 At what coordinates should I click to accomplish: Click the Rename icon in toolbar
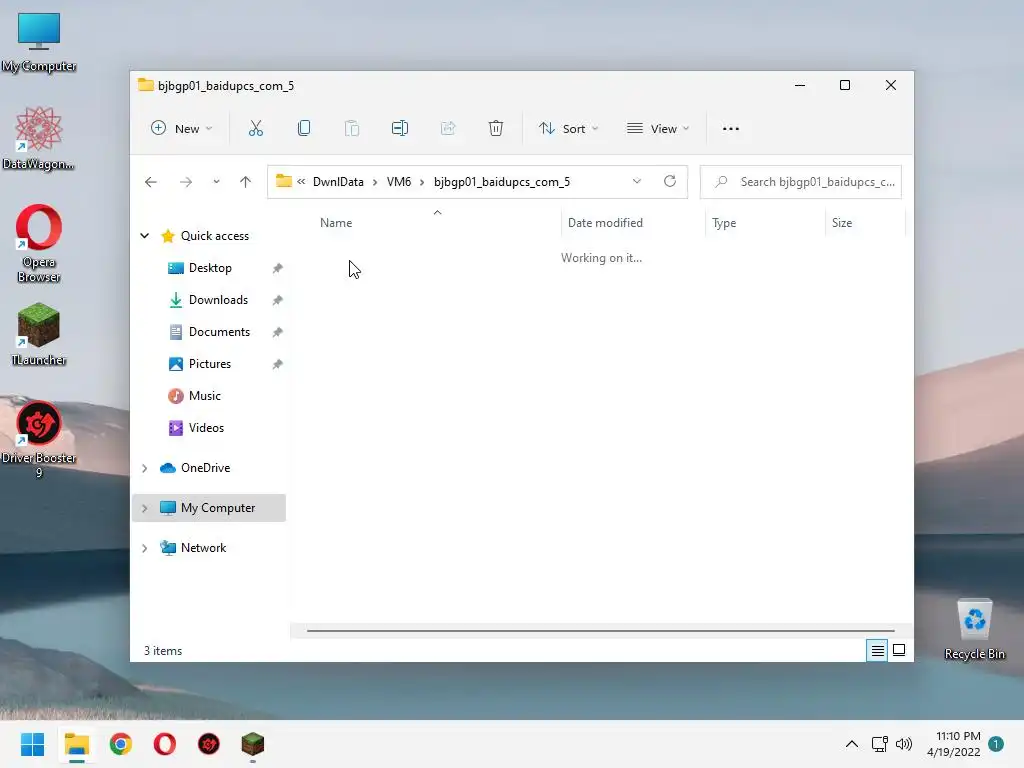400,129
